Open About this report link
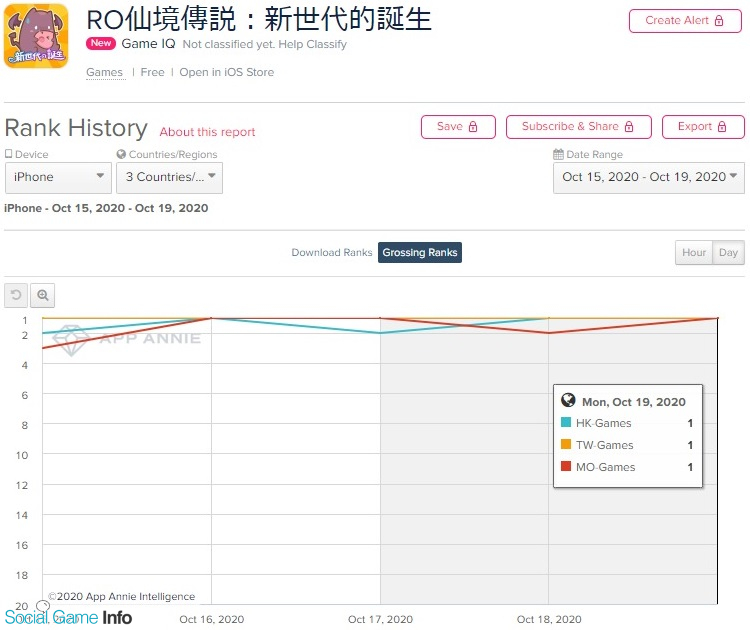 coord(207,132)
